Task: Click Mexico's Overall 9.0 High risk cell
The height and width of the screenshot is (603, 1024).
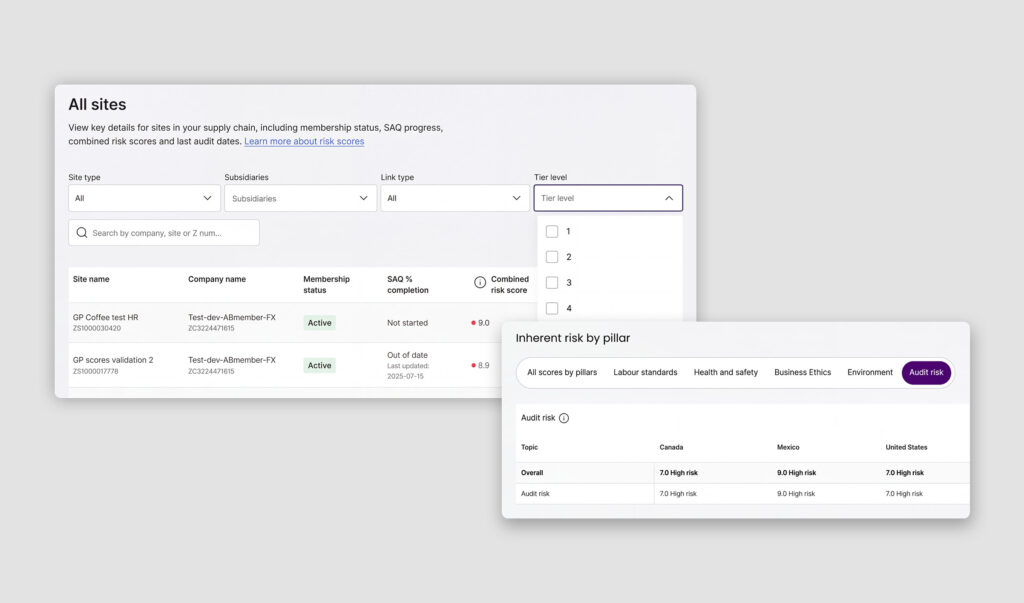Action: coord(797,473)
